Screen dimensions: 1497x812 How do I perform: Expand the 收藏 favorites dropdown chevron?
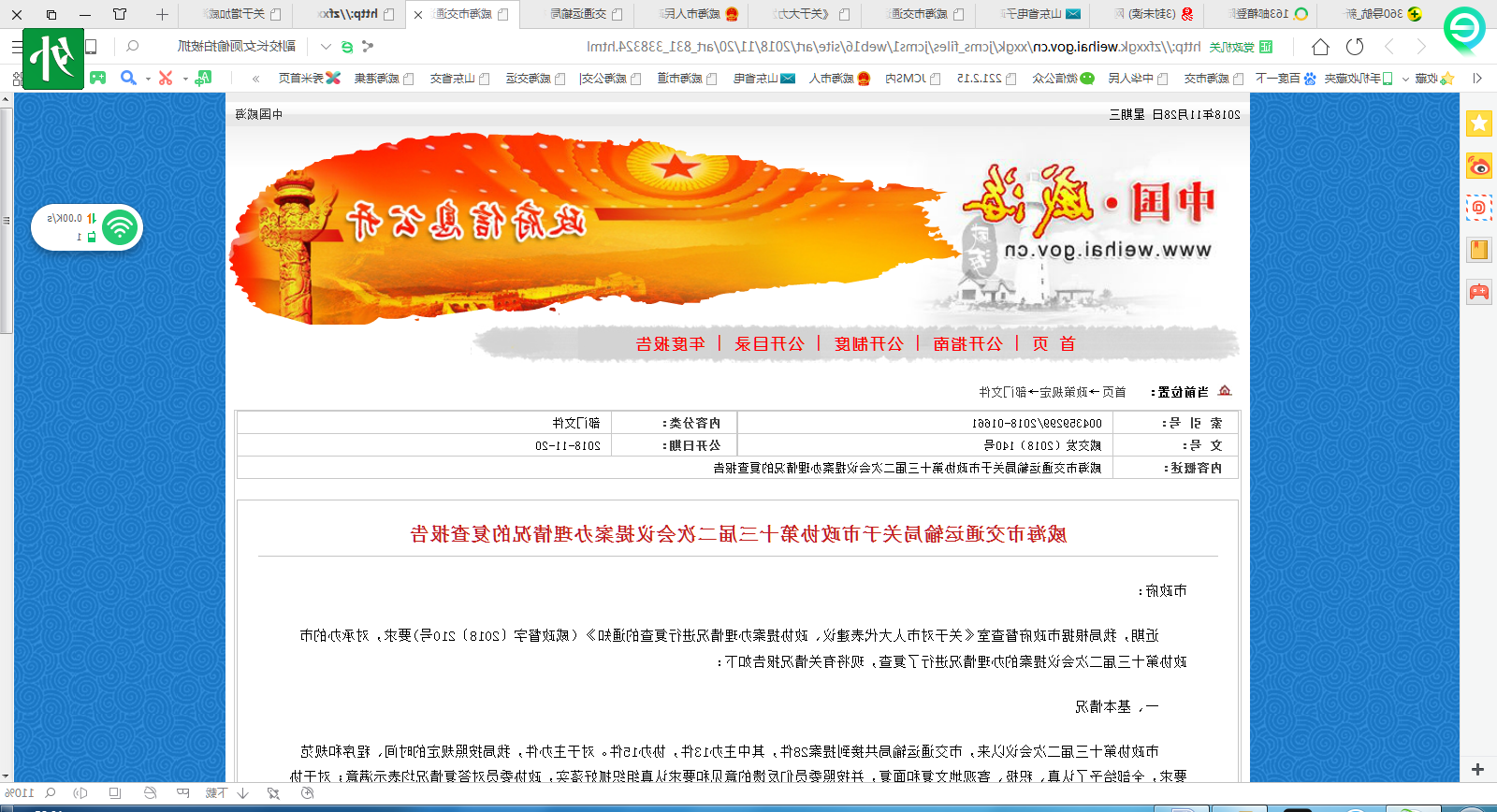tap(1405, 79)
